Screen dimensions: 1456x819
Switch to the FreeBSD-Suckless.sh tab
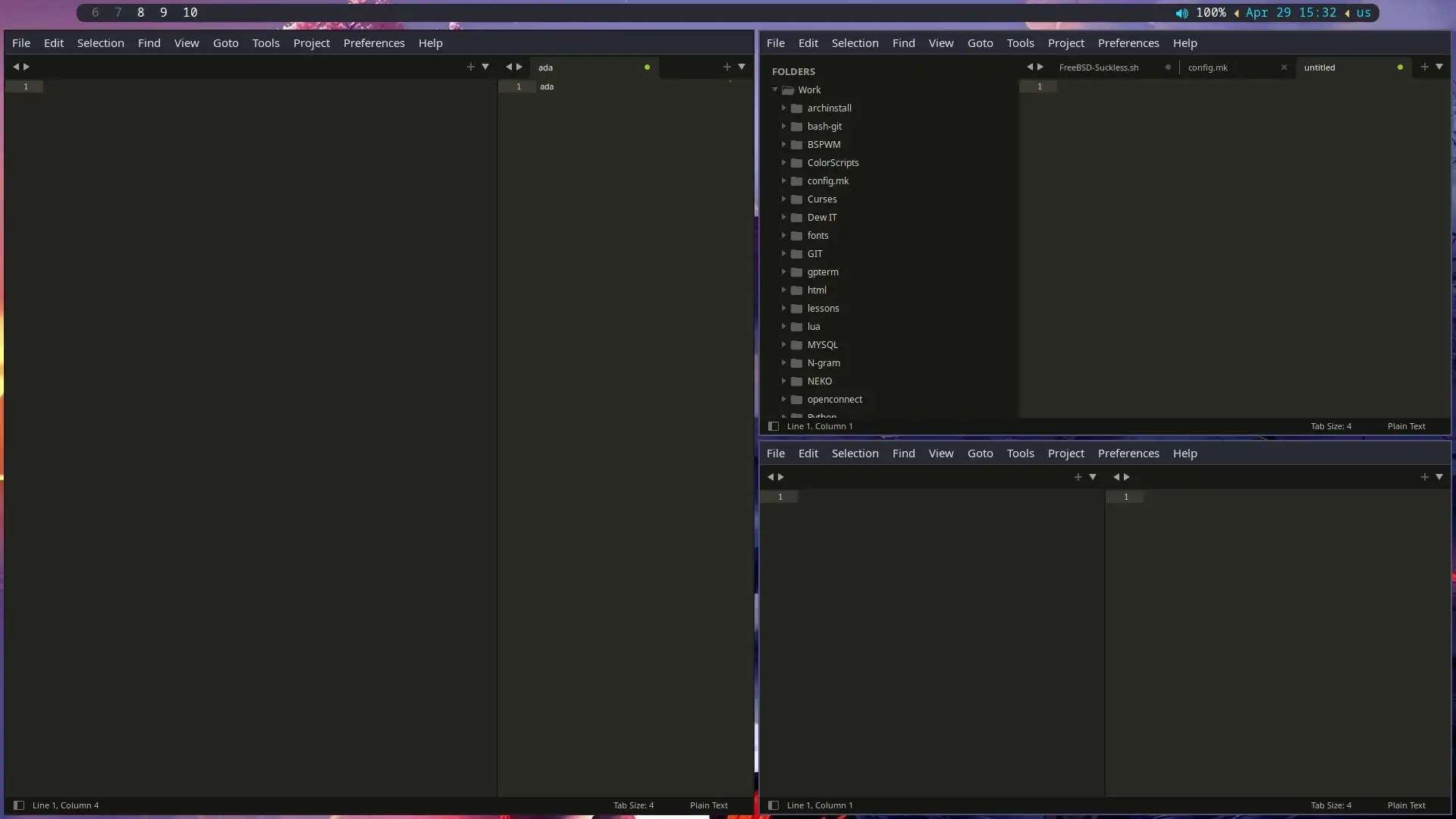(1098, 67)
